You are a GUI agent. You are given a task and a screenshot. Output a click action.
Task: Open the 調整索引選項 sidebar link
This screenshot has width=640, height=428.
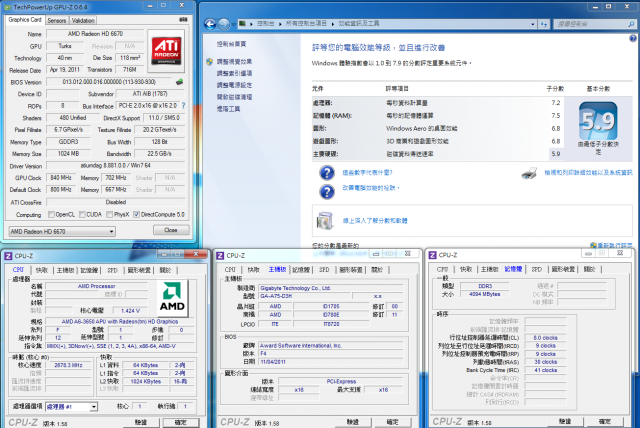tap(234, 73)
